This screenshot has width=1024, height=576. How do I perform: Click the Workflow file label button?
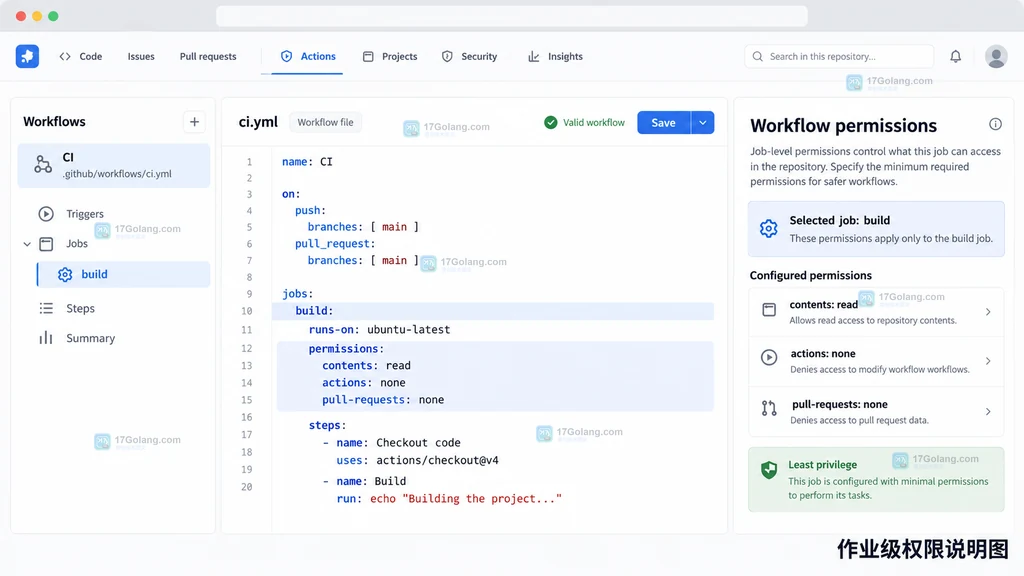[325, 122]
